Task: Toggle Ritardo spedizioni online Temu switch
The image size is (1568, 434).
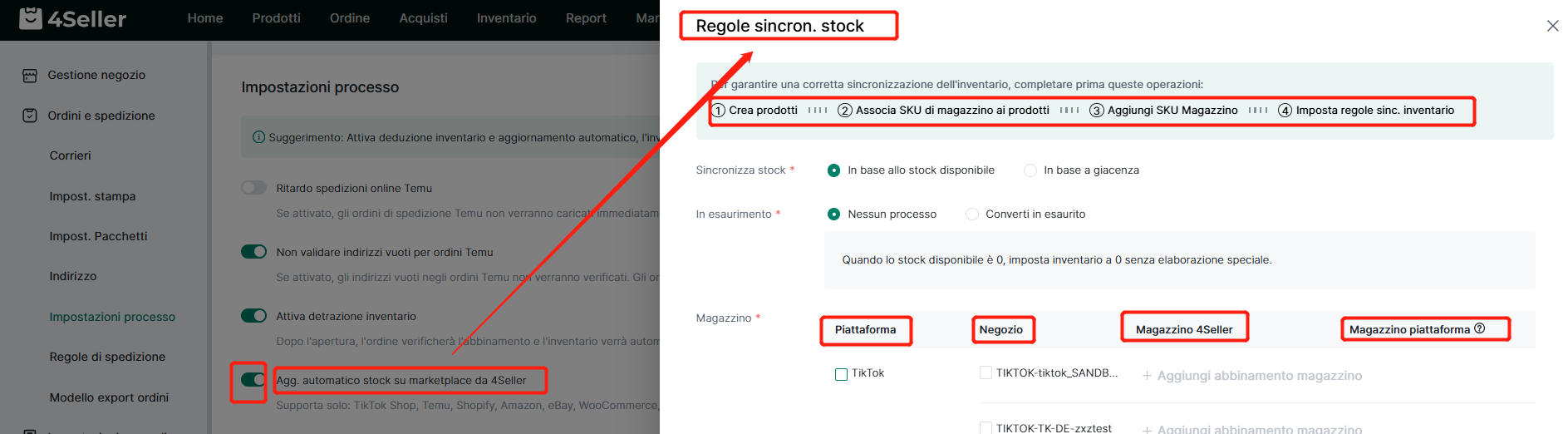Action: [253, 188]
